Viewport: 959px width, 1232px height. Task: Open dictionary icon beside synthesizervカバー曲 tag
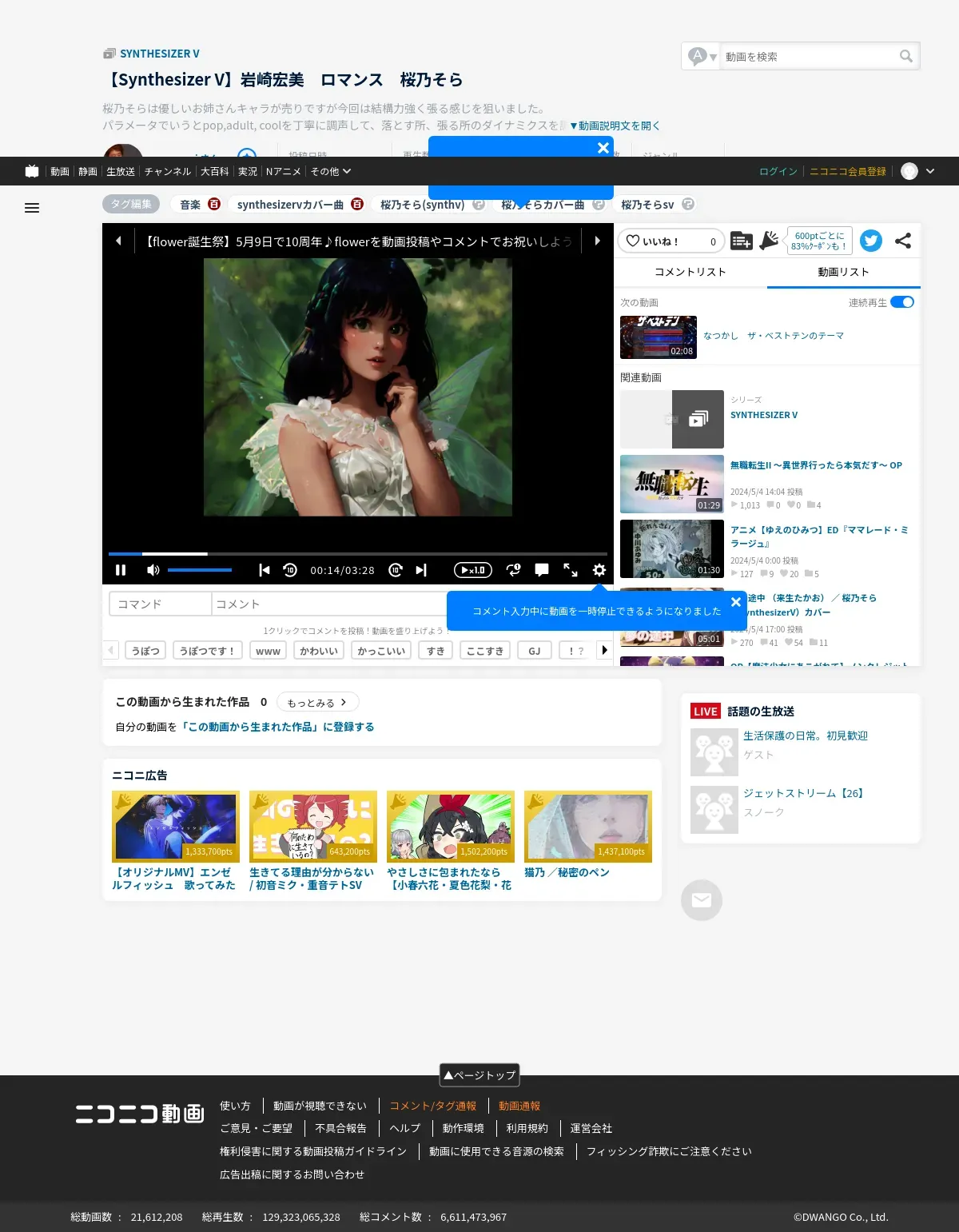click(x=357, y=204)
